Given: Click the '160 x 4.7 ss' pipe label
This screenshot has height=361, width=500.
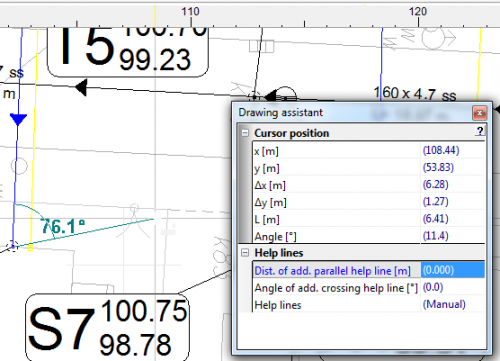Looking at the screenshot, I should tap(415, 93).
